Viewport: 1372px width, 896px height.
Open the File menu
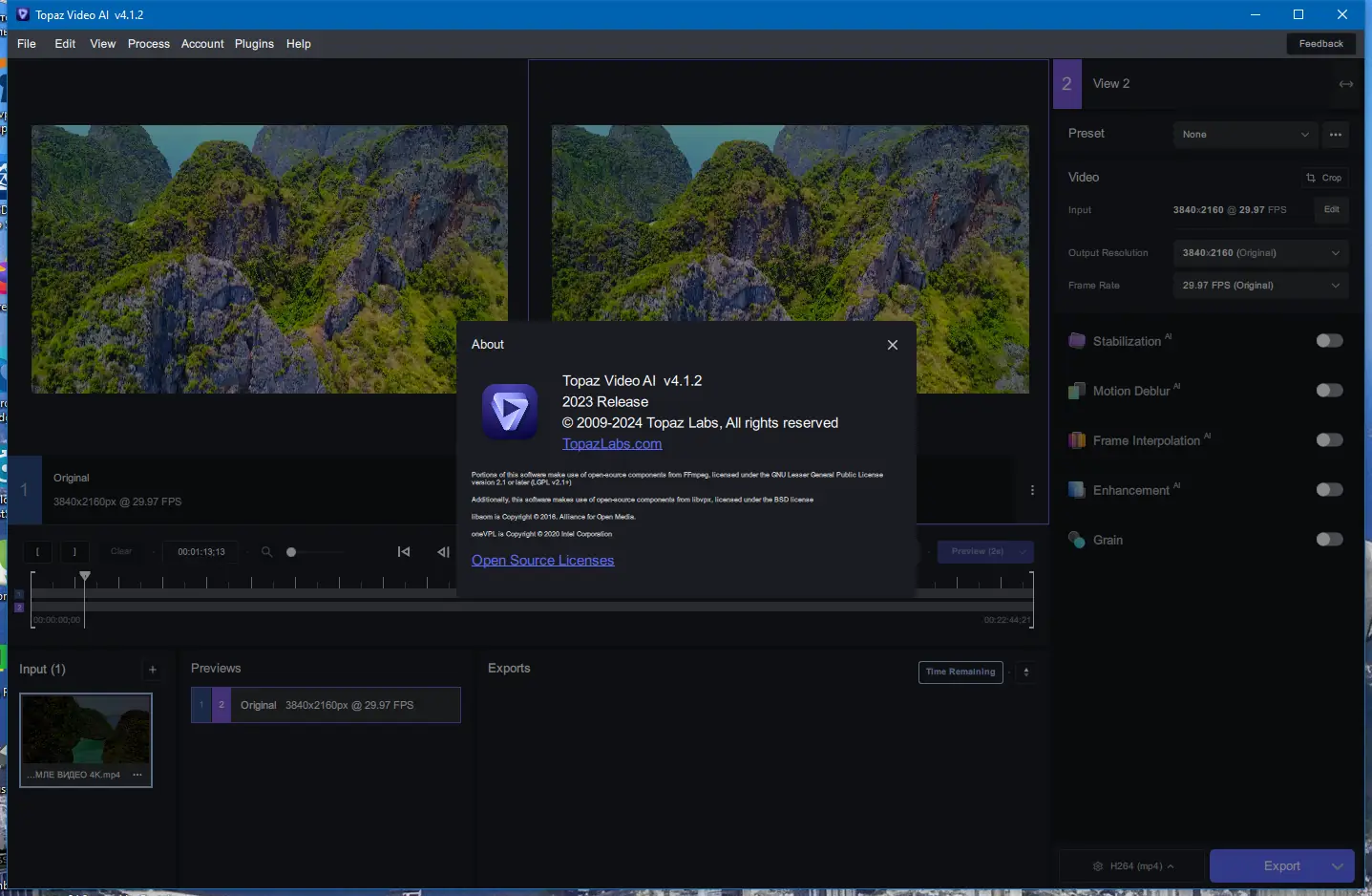pos(27,44)
